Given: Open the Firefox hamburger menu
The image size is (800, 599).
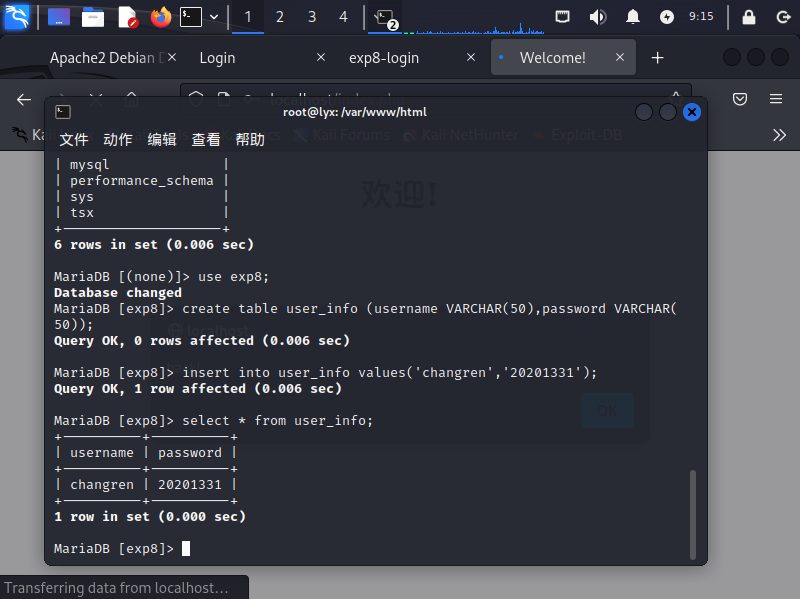Looking at the screenshot, I should point(776,99).
